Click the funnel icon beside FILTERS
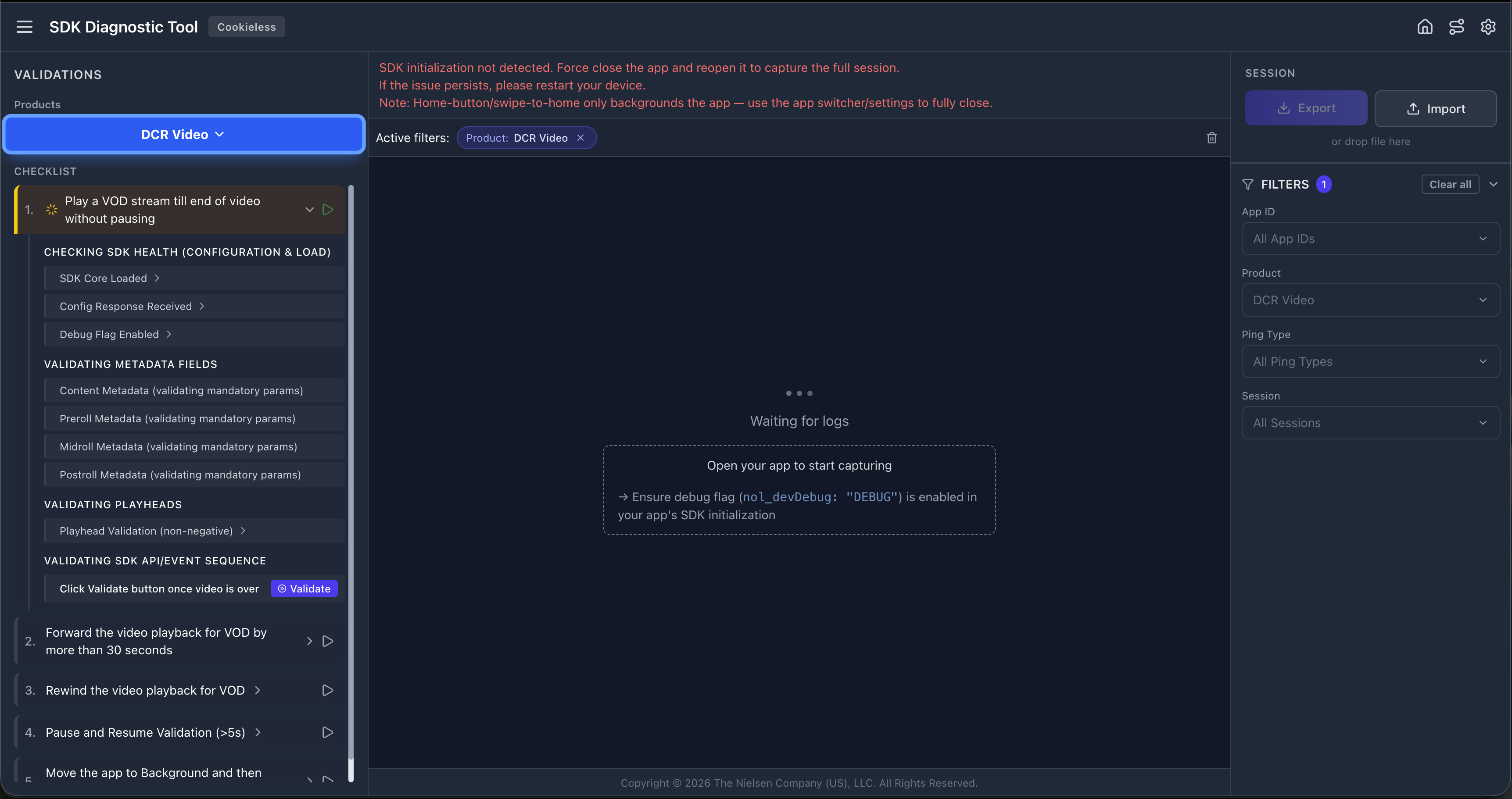Screen dimensions: 1512x799 pyautogui.click(x=1247, y=184)
